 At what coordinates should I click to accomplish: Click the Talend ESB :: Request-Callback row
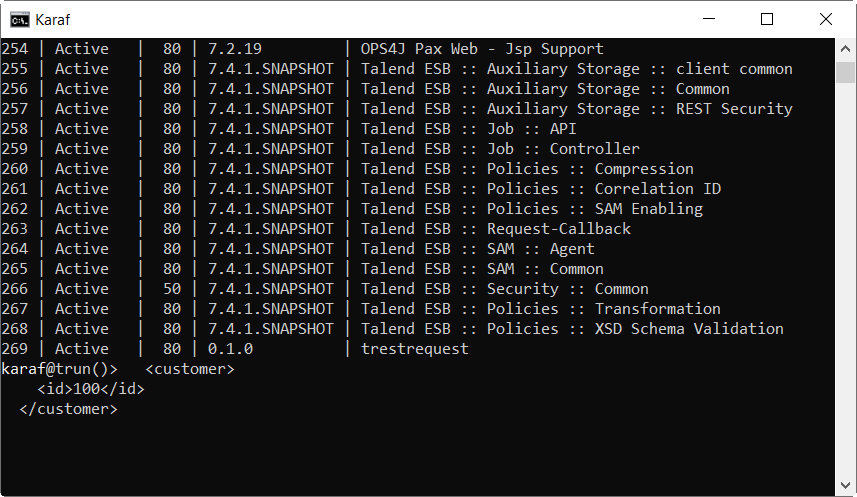tap(496, 229)
